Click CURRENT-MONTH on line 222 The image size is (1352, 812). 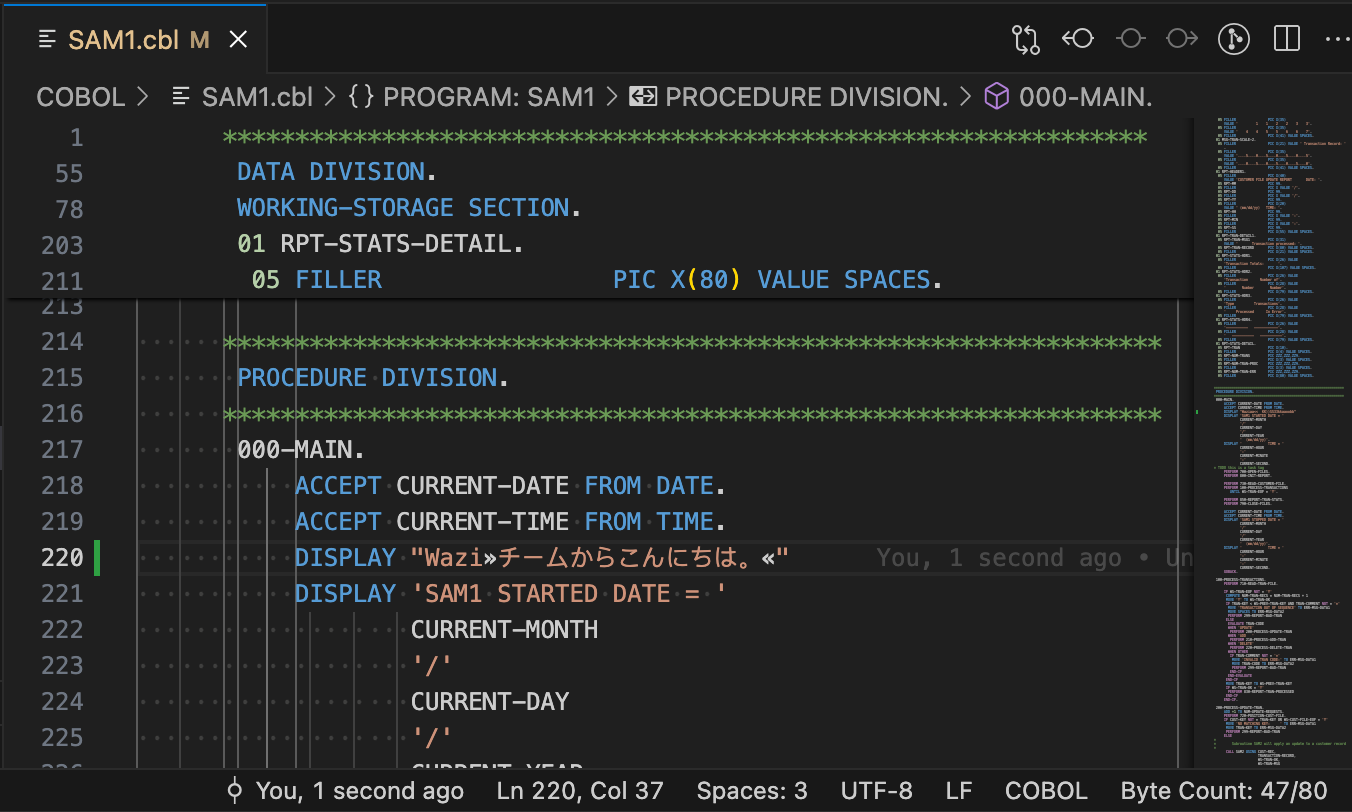(x=504, y=630)
